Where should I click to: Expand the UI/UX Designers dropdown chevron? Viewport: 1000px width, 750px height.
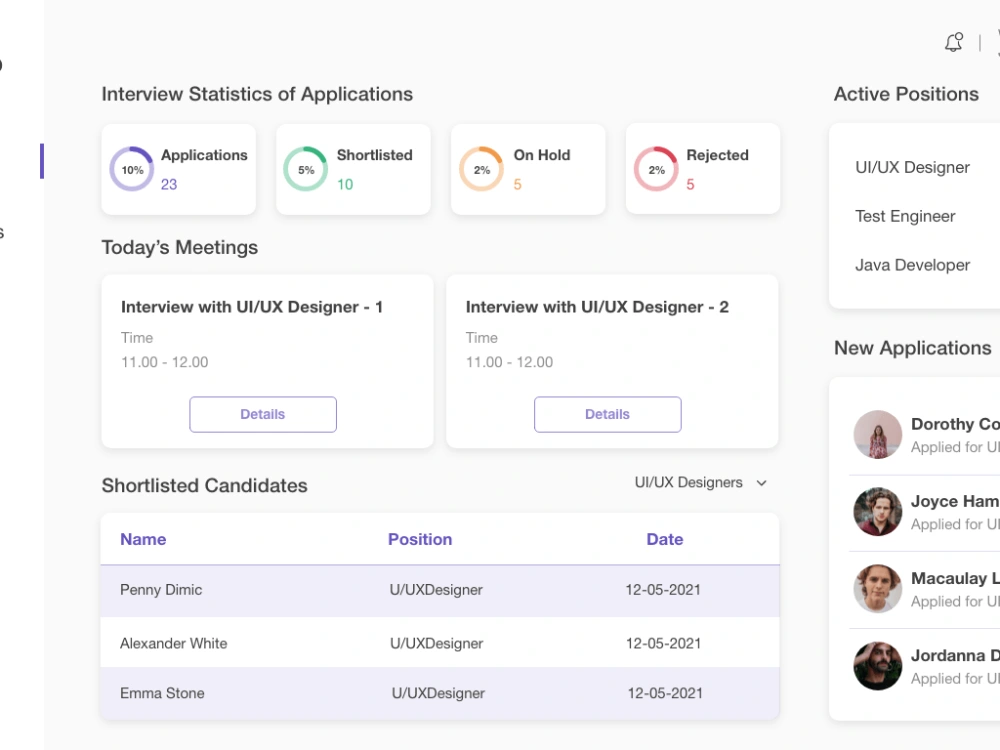click(761, 483)
